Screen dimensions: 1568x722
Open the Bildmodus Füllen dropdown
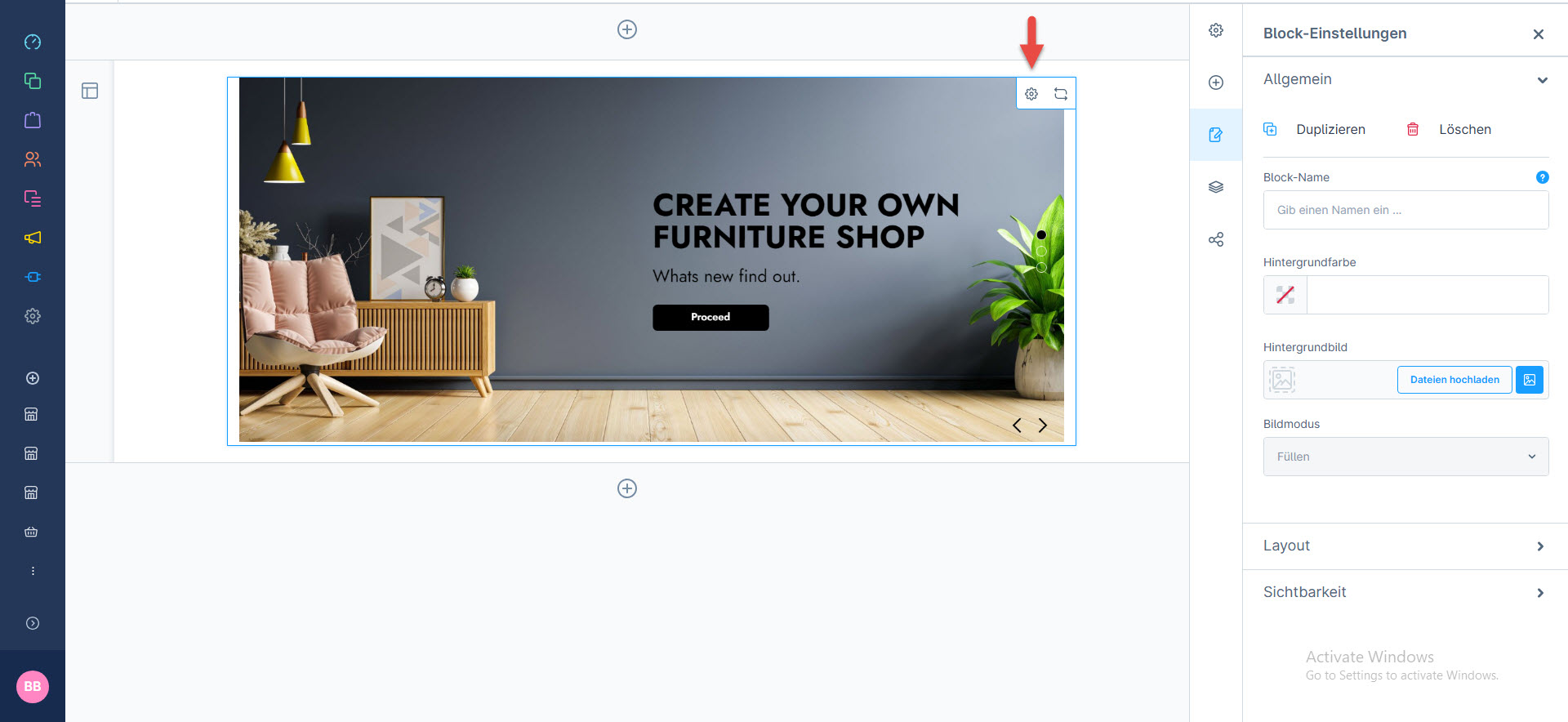(1405, 457)
